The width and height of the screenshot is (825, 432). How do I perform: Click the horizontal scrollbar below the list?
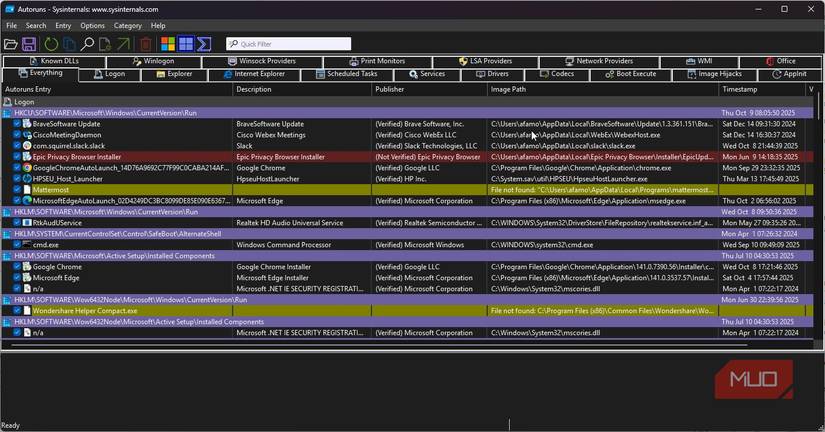(379, 345)
